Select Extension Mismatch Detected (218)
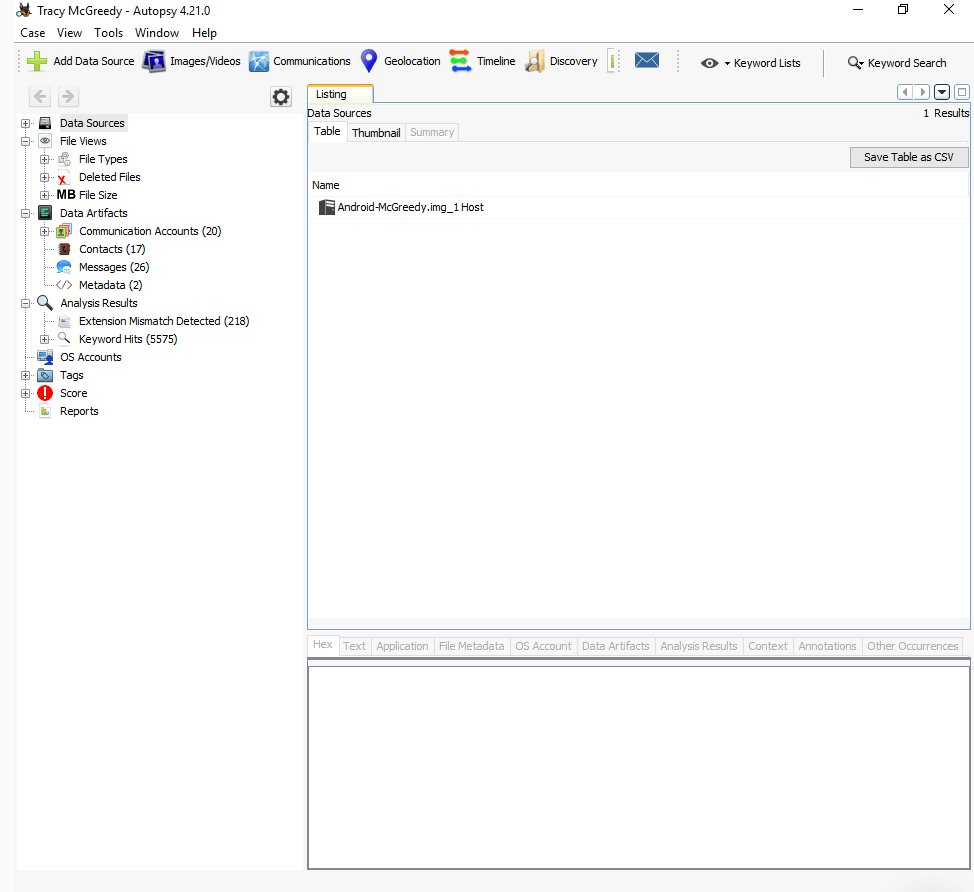974x892 pixels. [x=163, y=321]
